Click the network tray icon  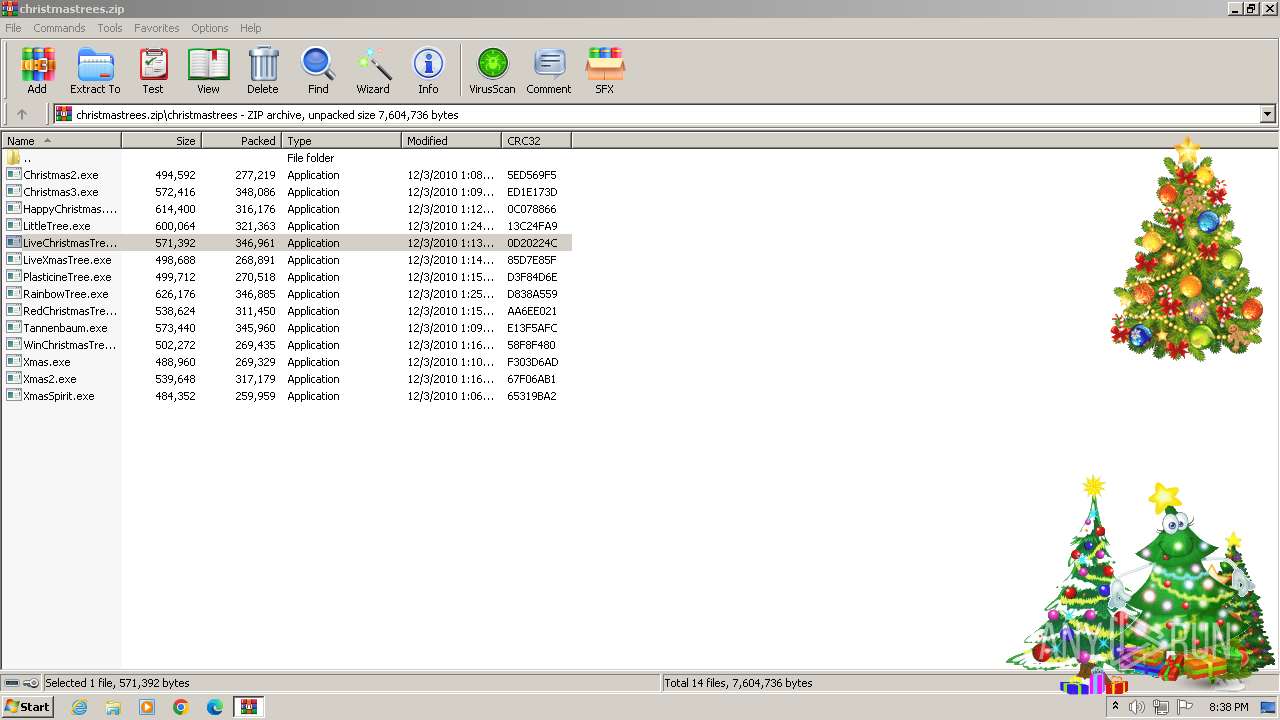coord(1161,707)
